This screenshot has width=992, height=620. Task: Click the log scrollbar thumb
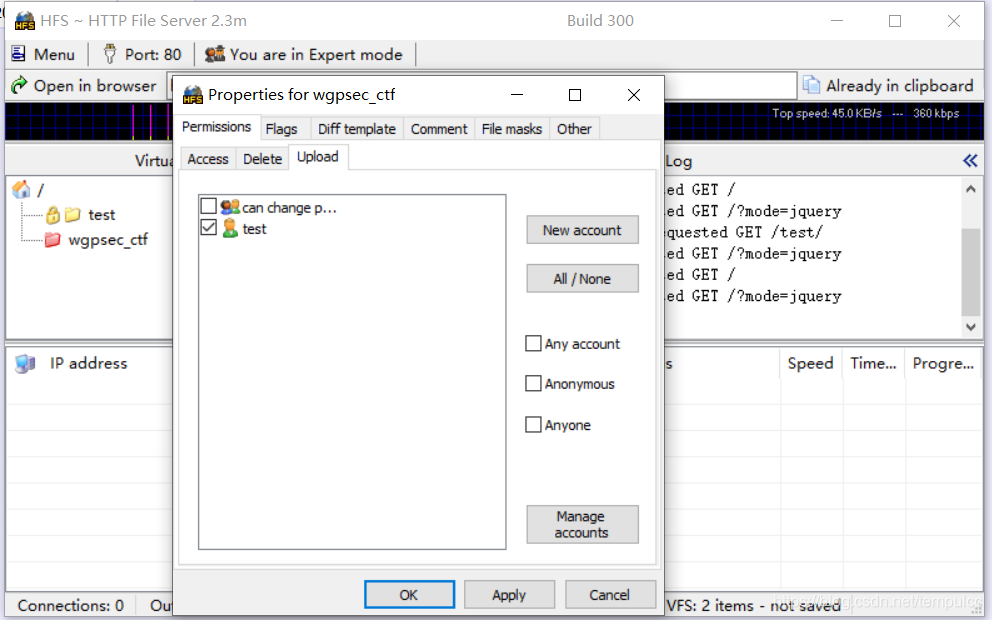(x=970, y=272)
